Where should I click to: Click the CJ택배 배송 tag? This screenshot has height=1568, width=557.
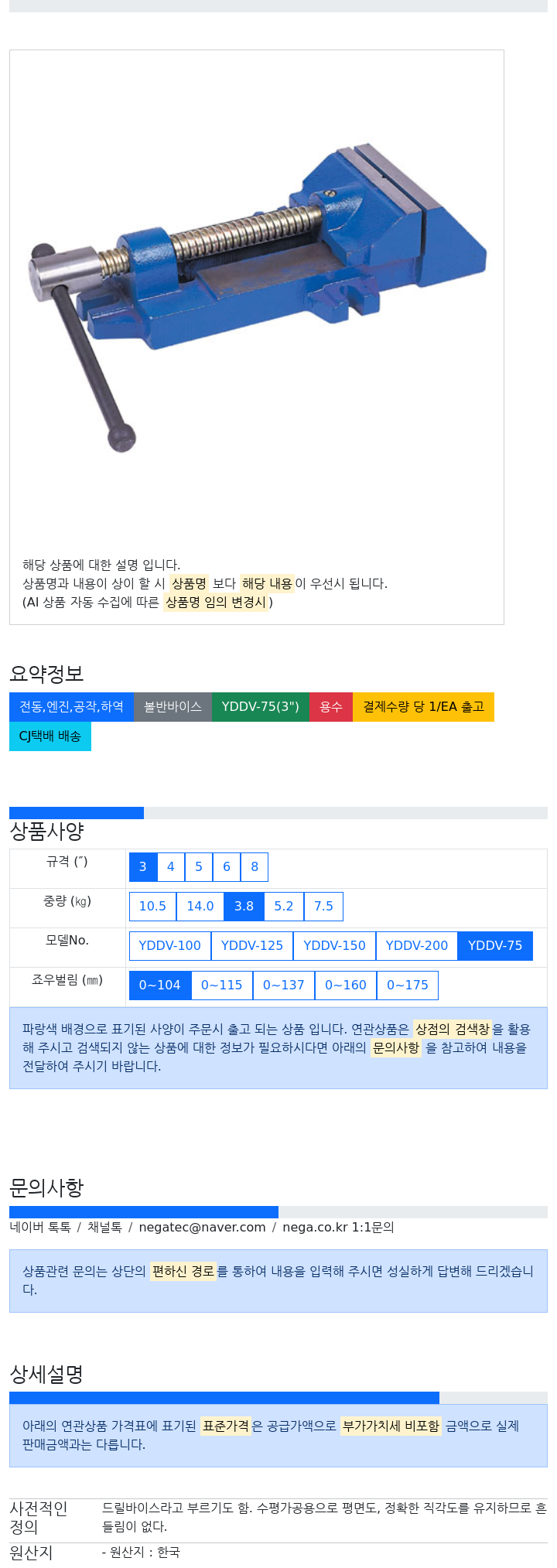[x=50, y=736]
